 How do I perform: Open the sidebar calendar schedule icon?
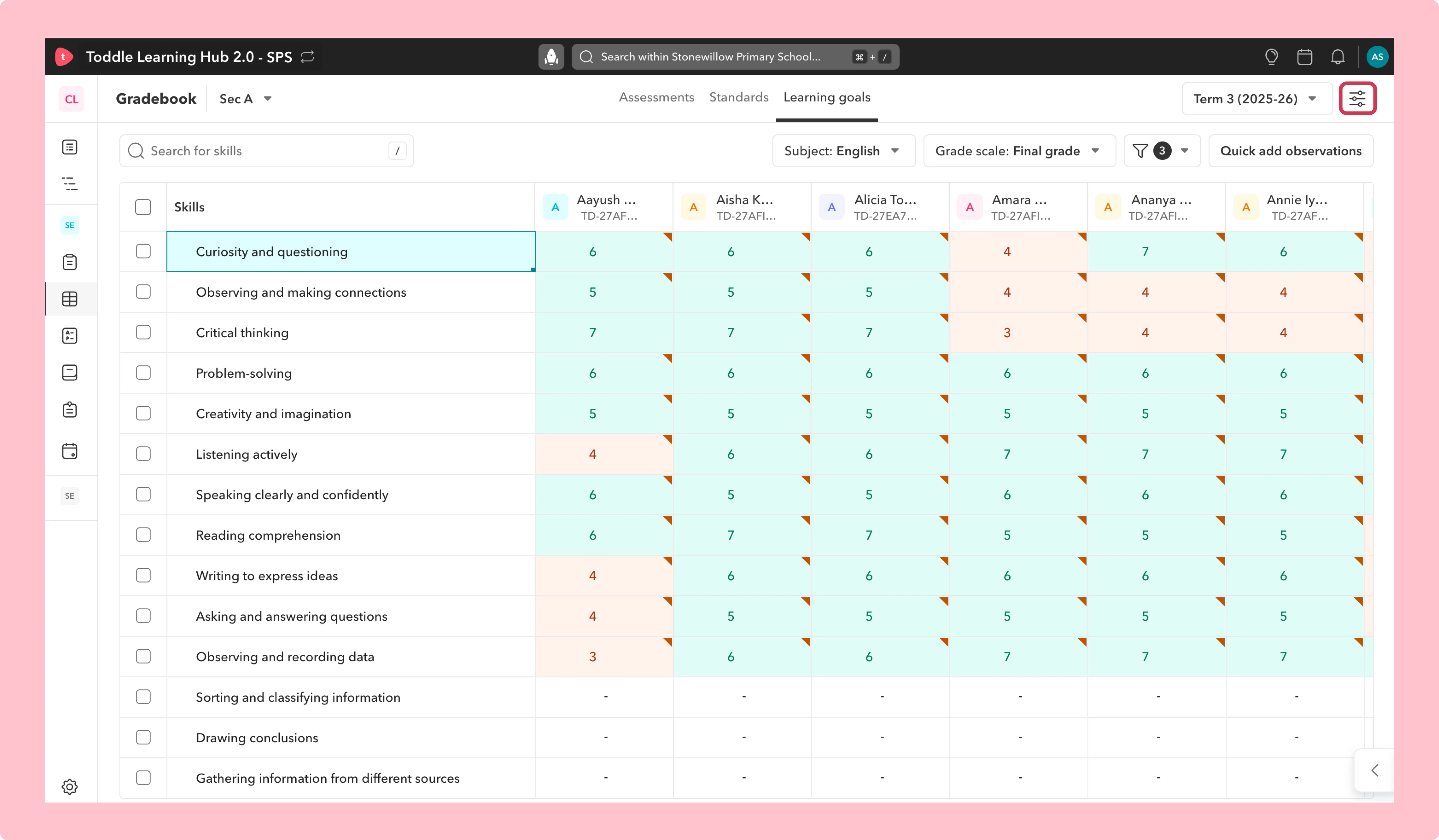pyautogui.click(x=70, y=451)
